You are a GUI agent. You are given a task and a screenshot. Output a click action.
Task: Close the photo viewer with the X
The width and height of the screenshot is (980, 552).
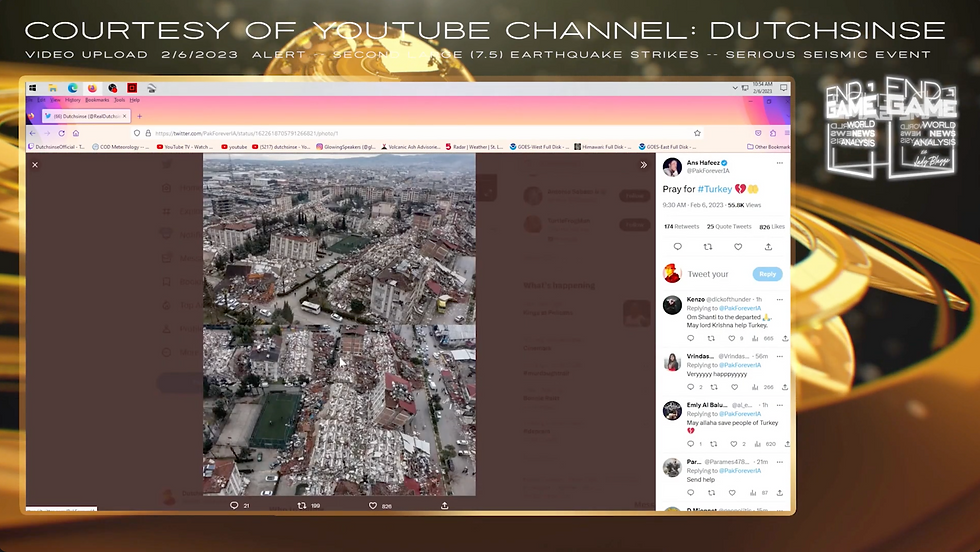(x=35, y=164)
